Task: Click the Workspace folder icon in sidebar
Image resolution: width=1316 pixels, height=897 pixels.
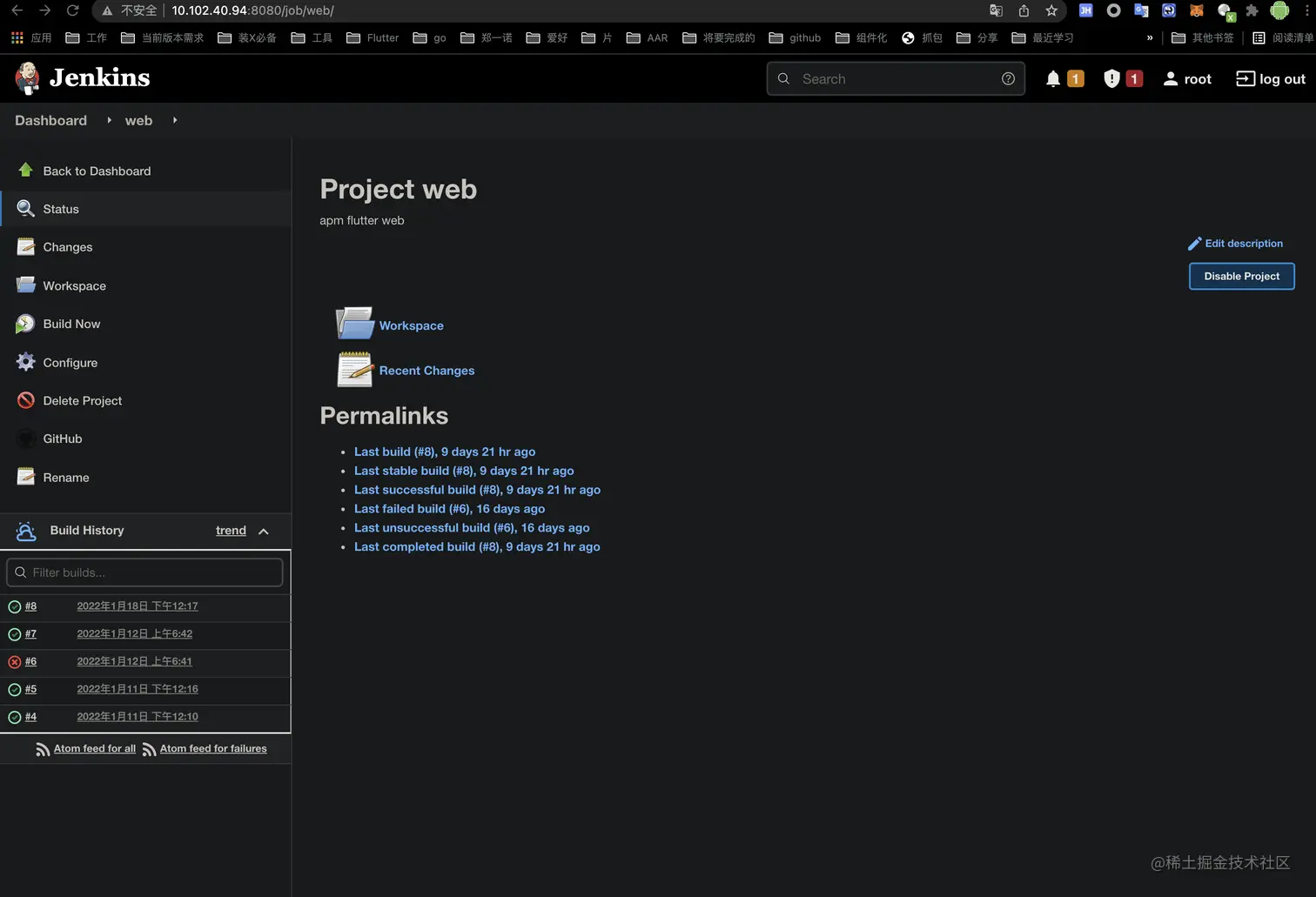Action: (x=26, y=285)
